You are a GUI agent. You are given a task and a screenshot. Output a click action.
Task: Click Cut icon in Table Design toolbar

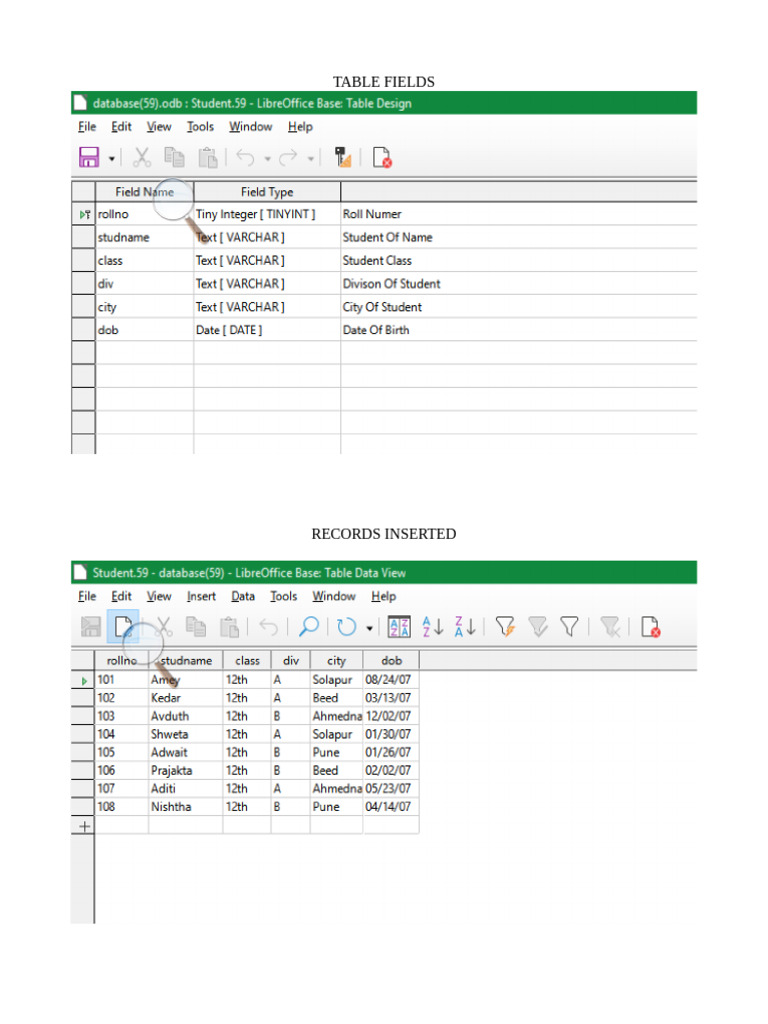click(x=142, y=157)
